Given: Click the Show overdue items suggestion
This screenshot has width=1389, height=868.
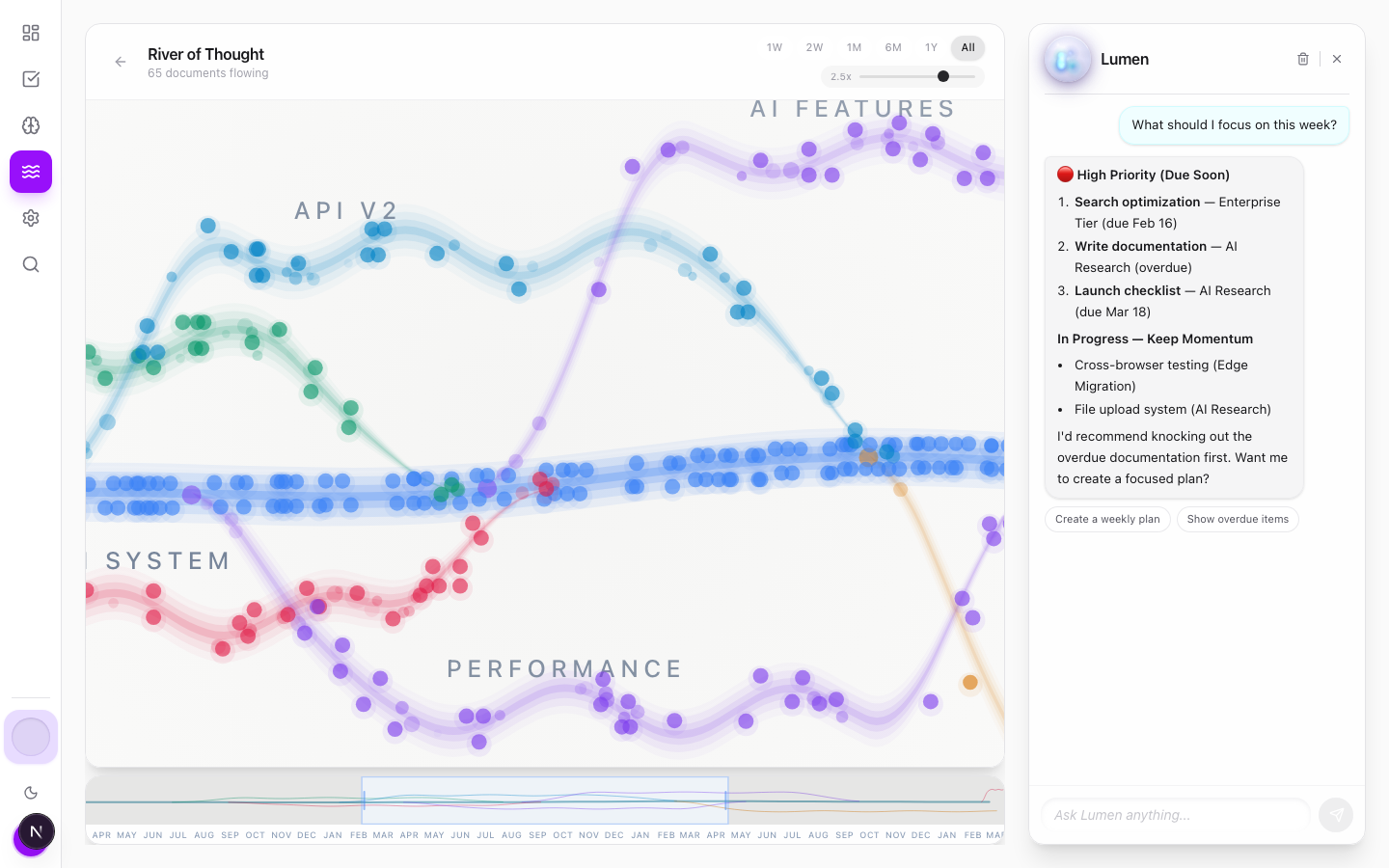Looking at the screenshot, I should click(x=1238, y=519).
